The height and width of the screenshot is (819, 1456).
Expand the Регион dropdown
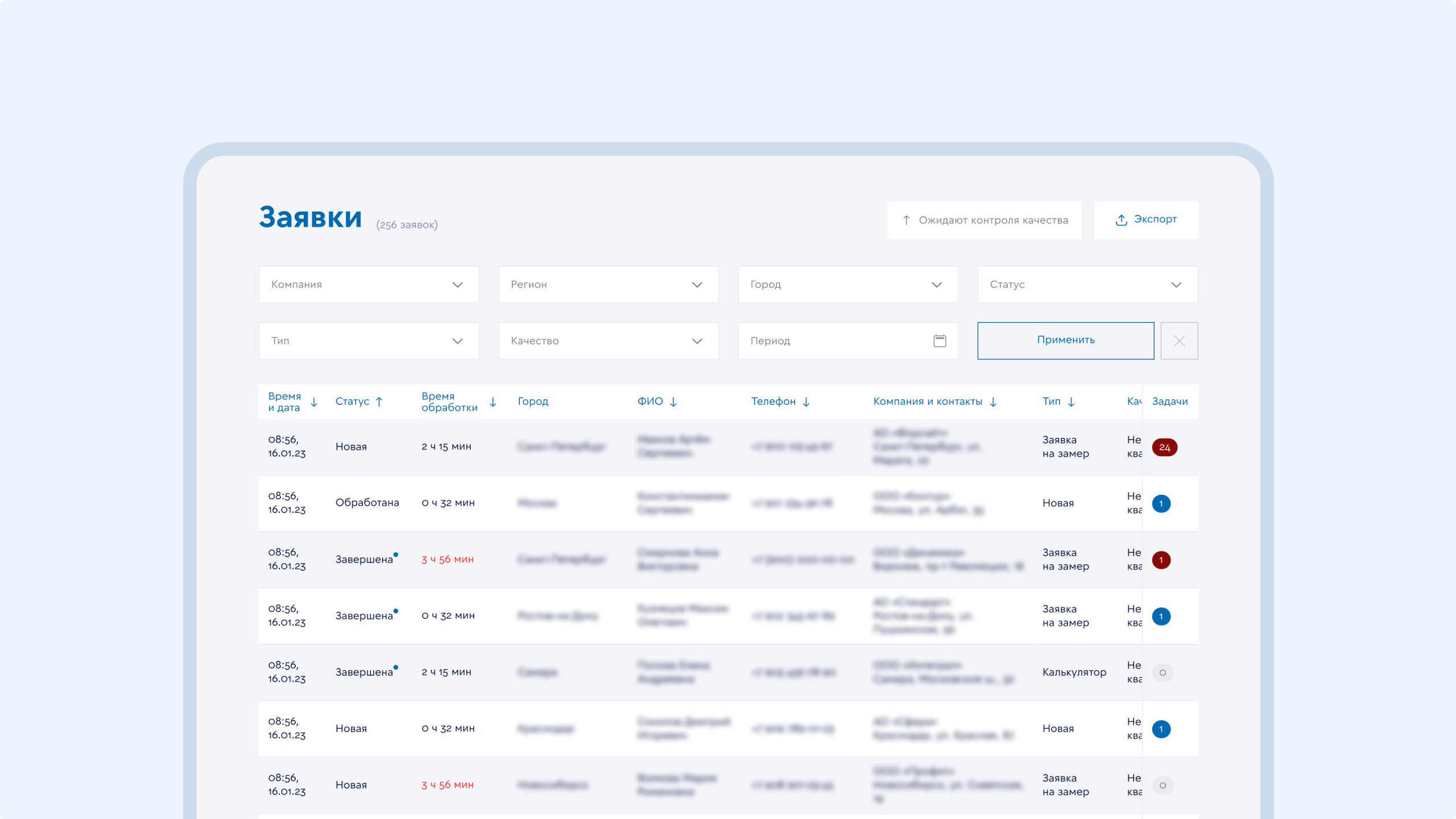tap(609, 284)
